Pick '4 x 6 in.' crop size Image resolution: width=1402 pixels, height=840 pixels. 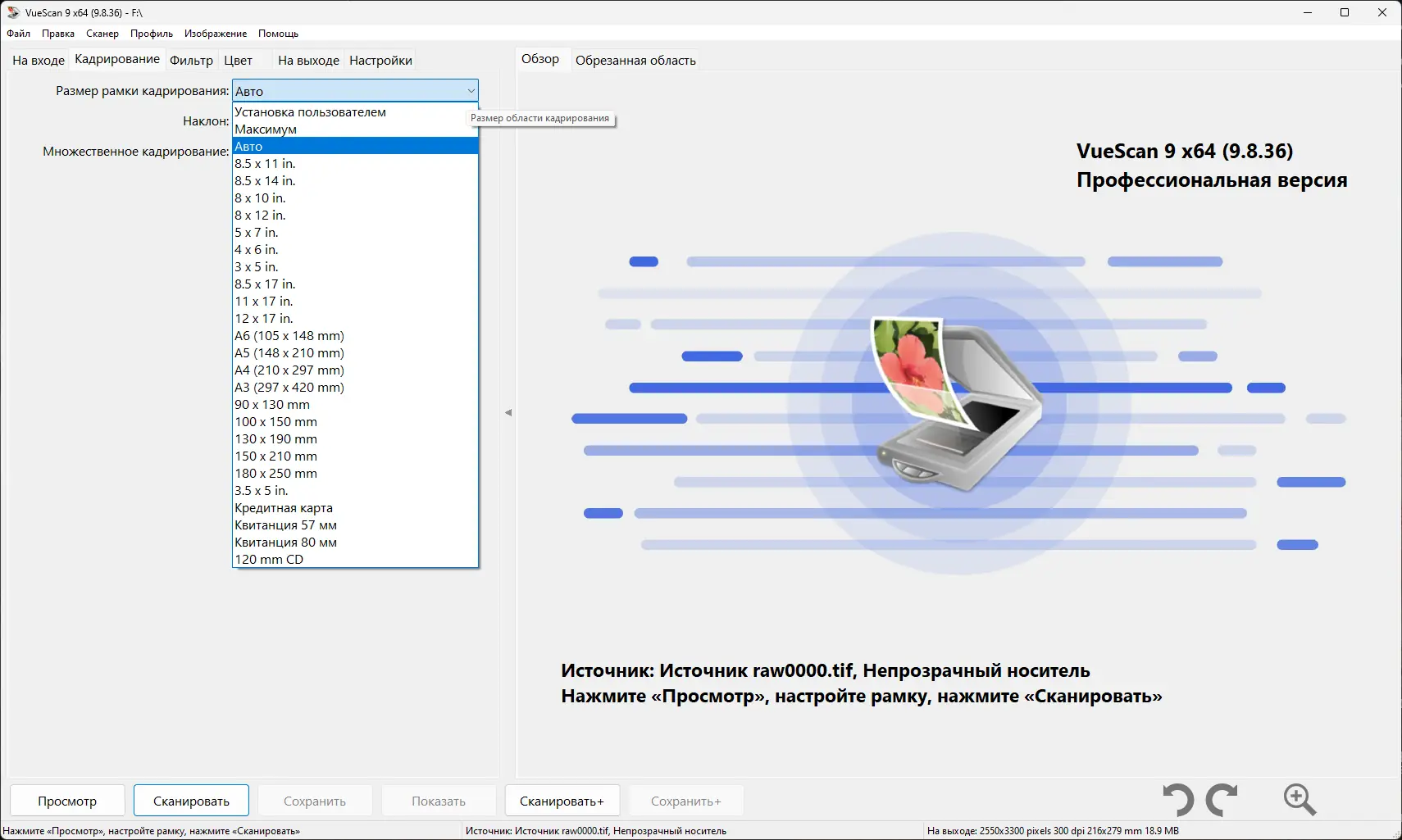[x=355, y=250]
